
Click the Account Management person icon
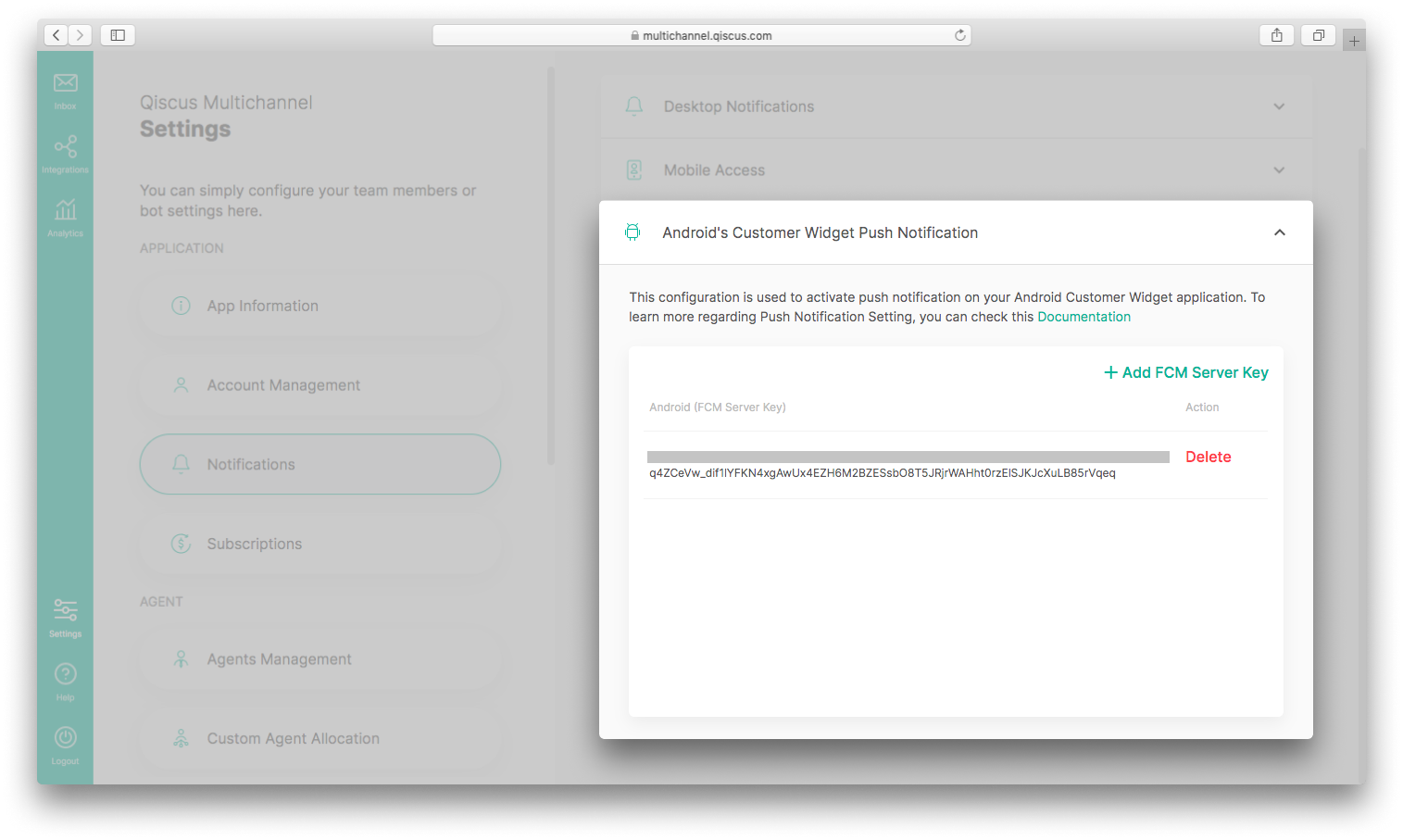182,385
